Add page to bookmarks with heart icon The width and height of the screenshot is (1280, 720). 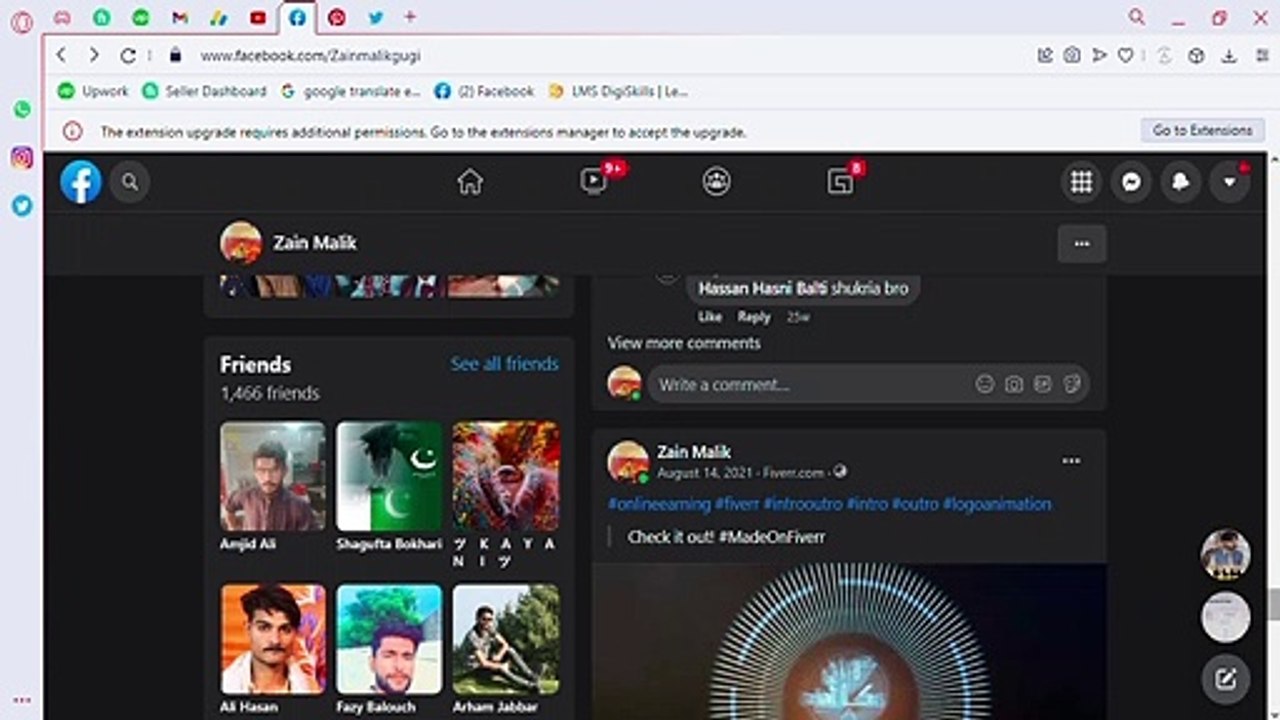click(x=1125, y=56)
